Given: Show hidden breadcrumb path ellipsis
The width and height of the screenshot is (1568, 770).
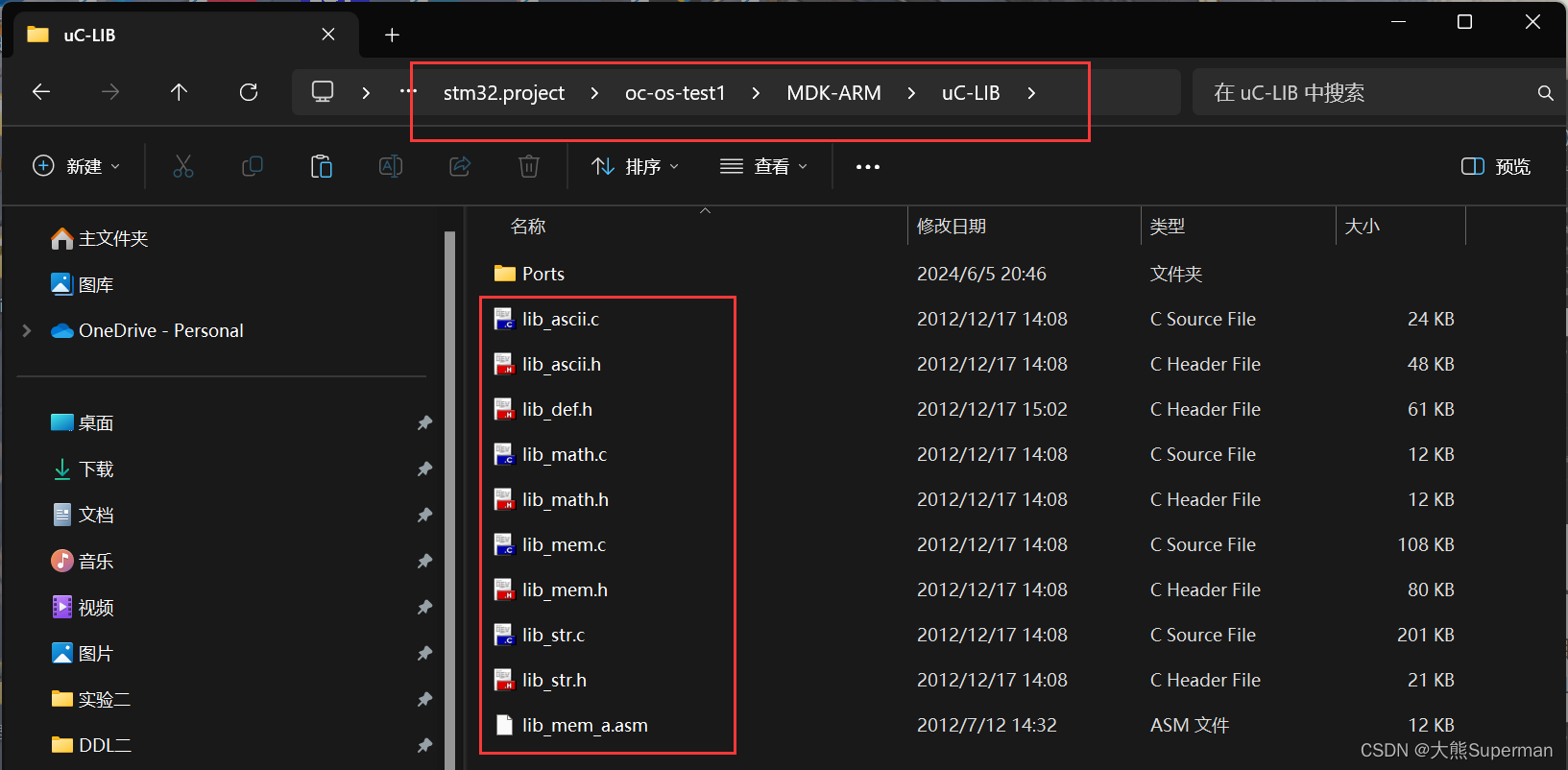Looking at the screenshot, I should click(408, 92).
